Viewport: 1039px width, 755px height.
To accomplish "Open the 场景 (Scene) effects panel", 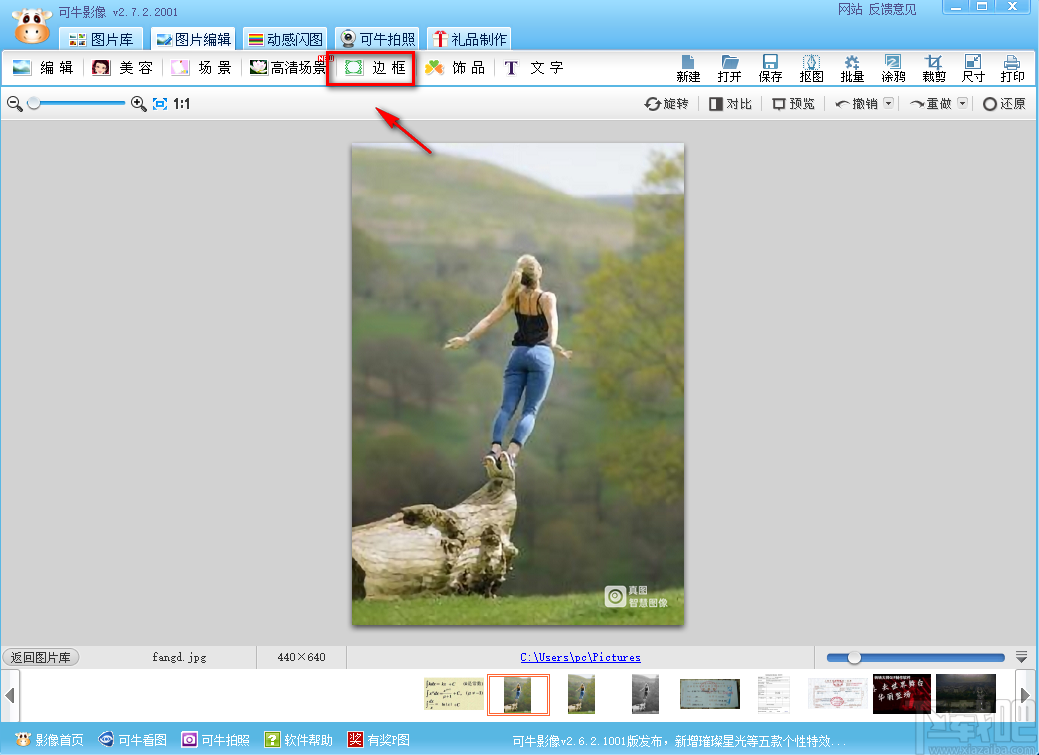I will (x=201, y=68).
